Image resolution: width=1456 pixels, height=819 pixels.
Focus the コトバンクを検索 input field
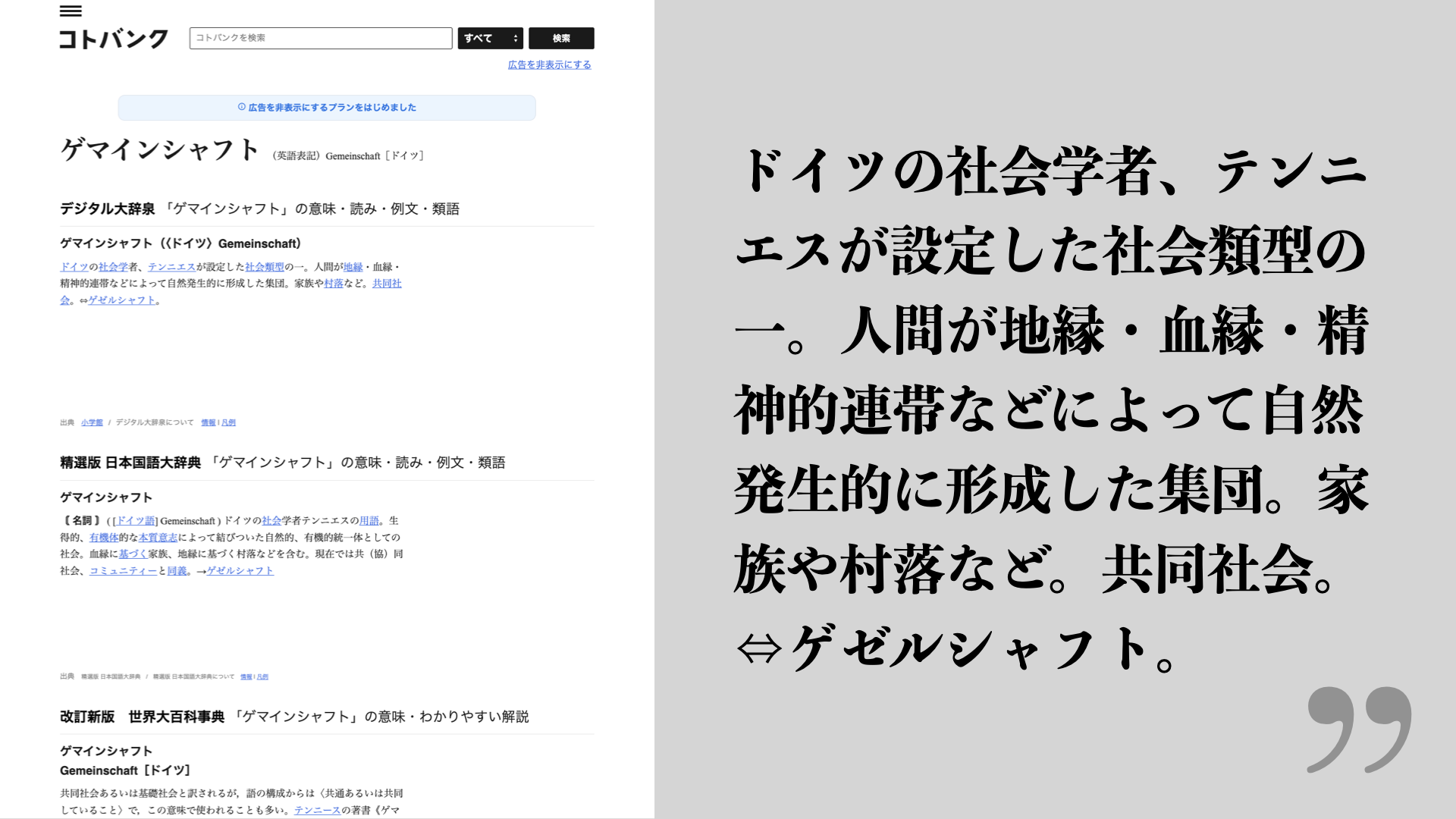[320, 38]
